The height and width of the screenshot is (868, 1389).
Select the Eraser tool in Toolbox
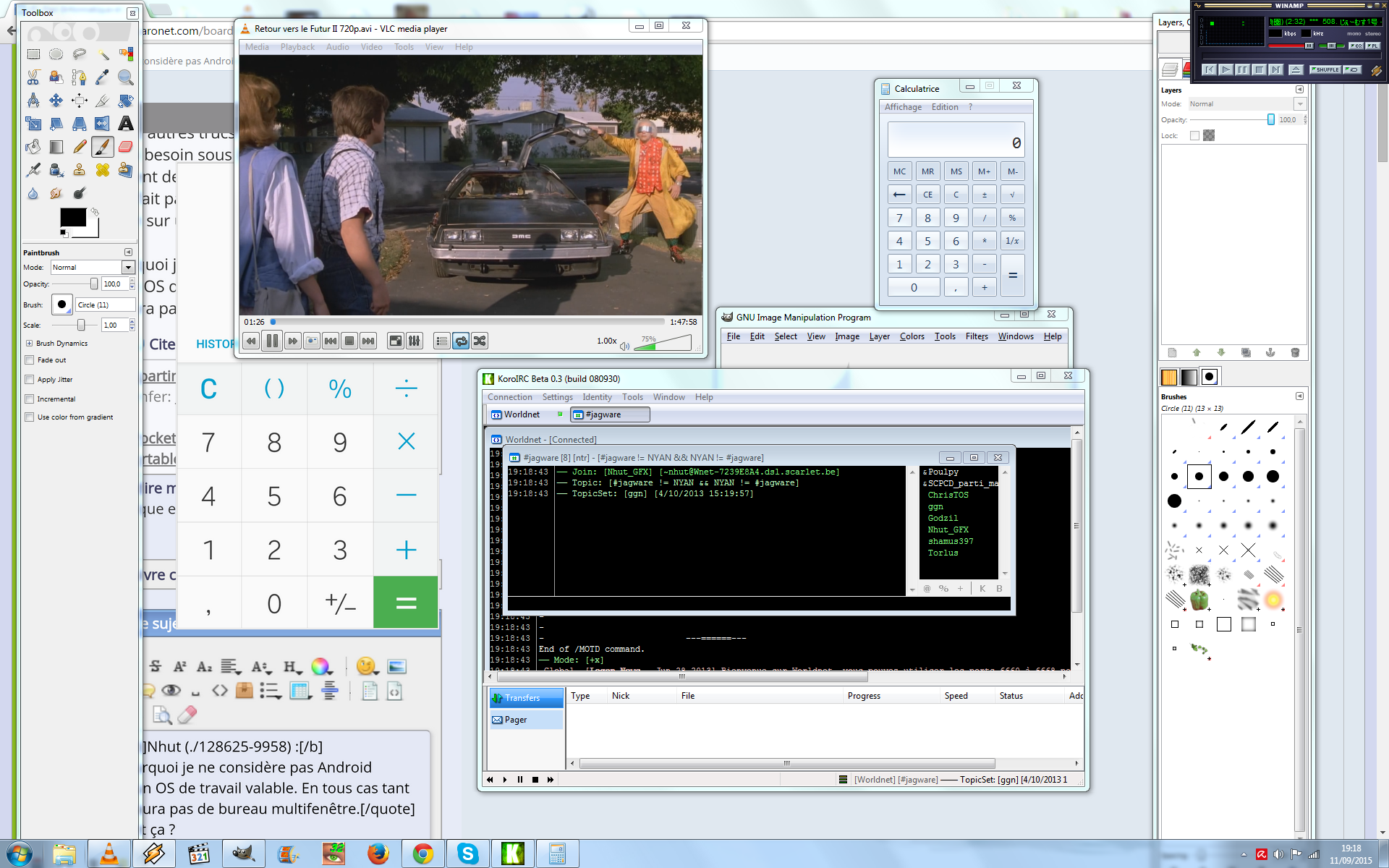pyautogui.click(x=125, y=147)
